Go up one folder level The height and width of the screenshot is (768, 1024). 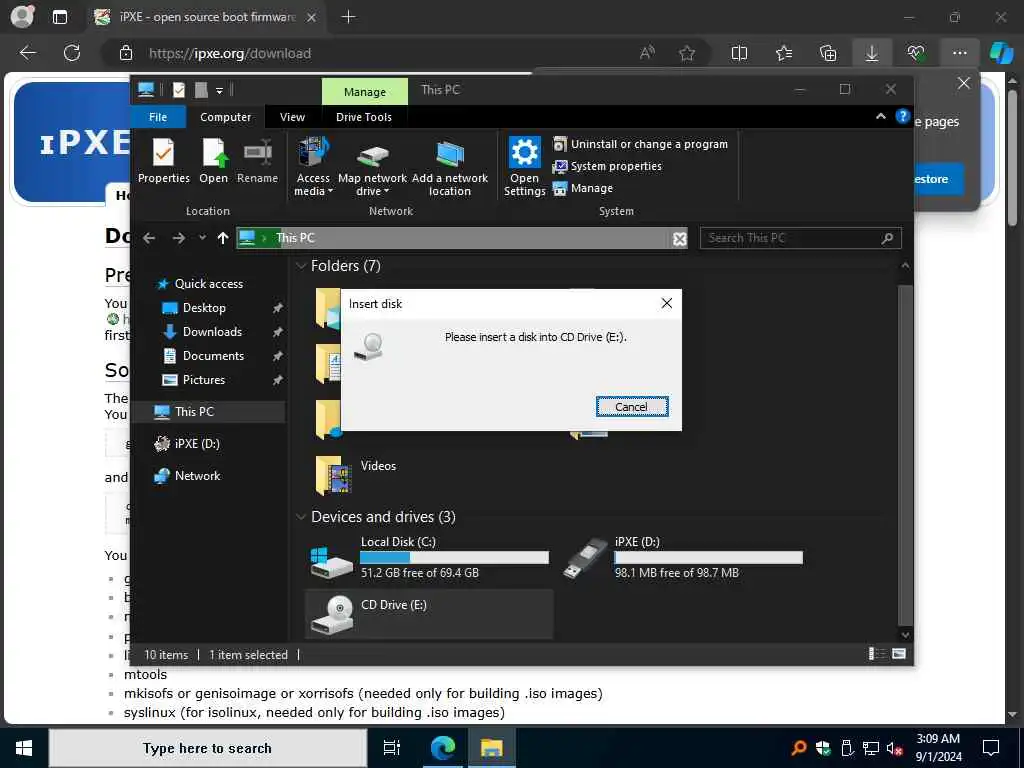coord(223,238)
